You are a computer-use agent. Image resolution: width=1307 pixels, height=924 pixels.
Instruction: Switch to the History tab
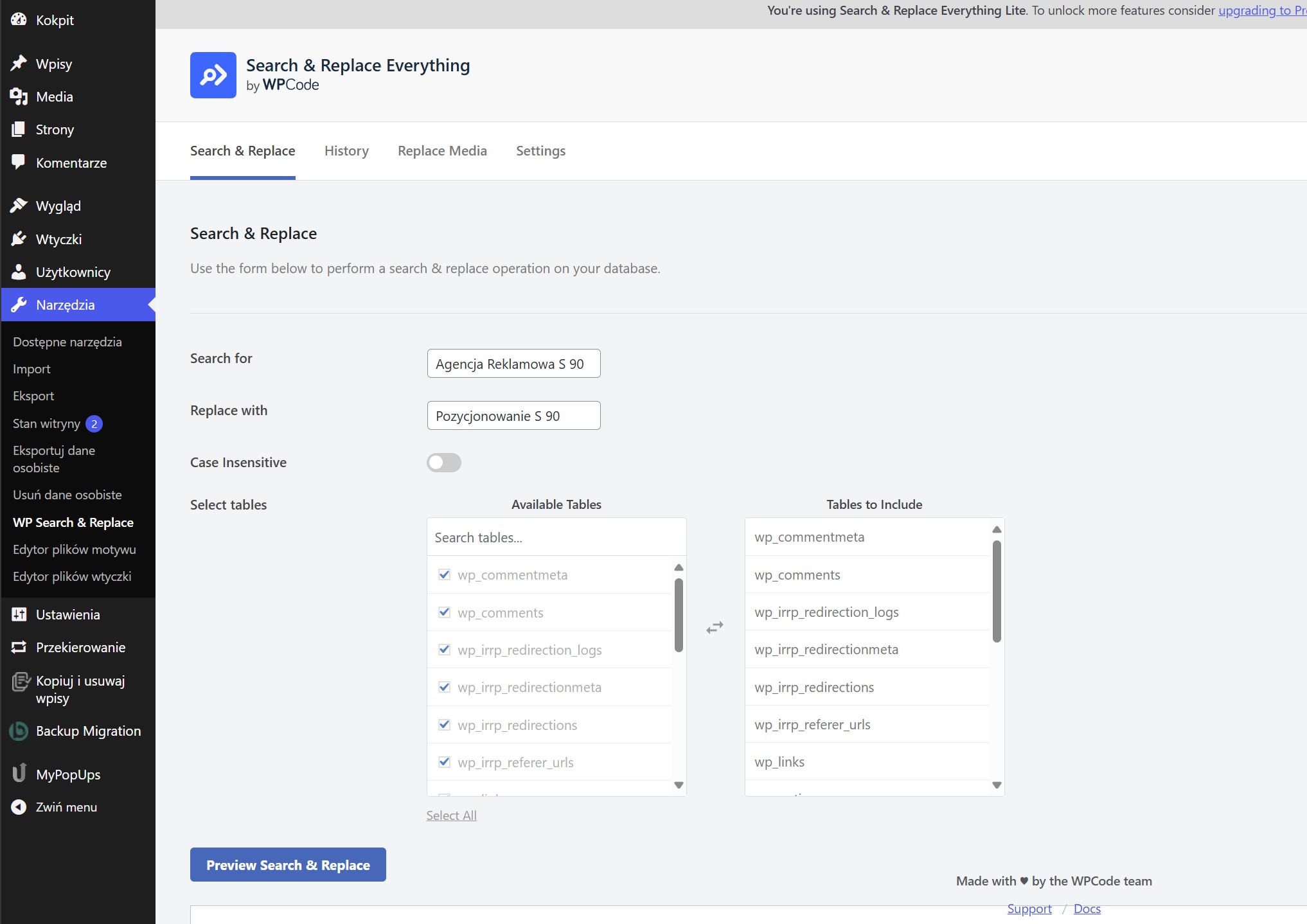pos(346,151)
